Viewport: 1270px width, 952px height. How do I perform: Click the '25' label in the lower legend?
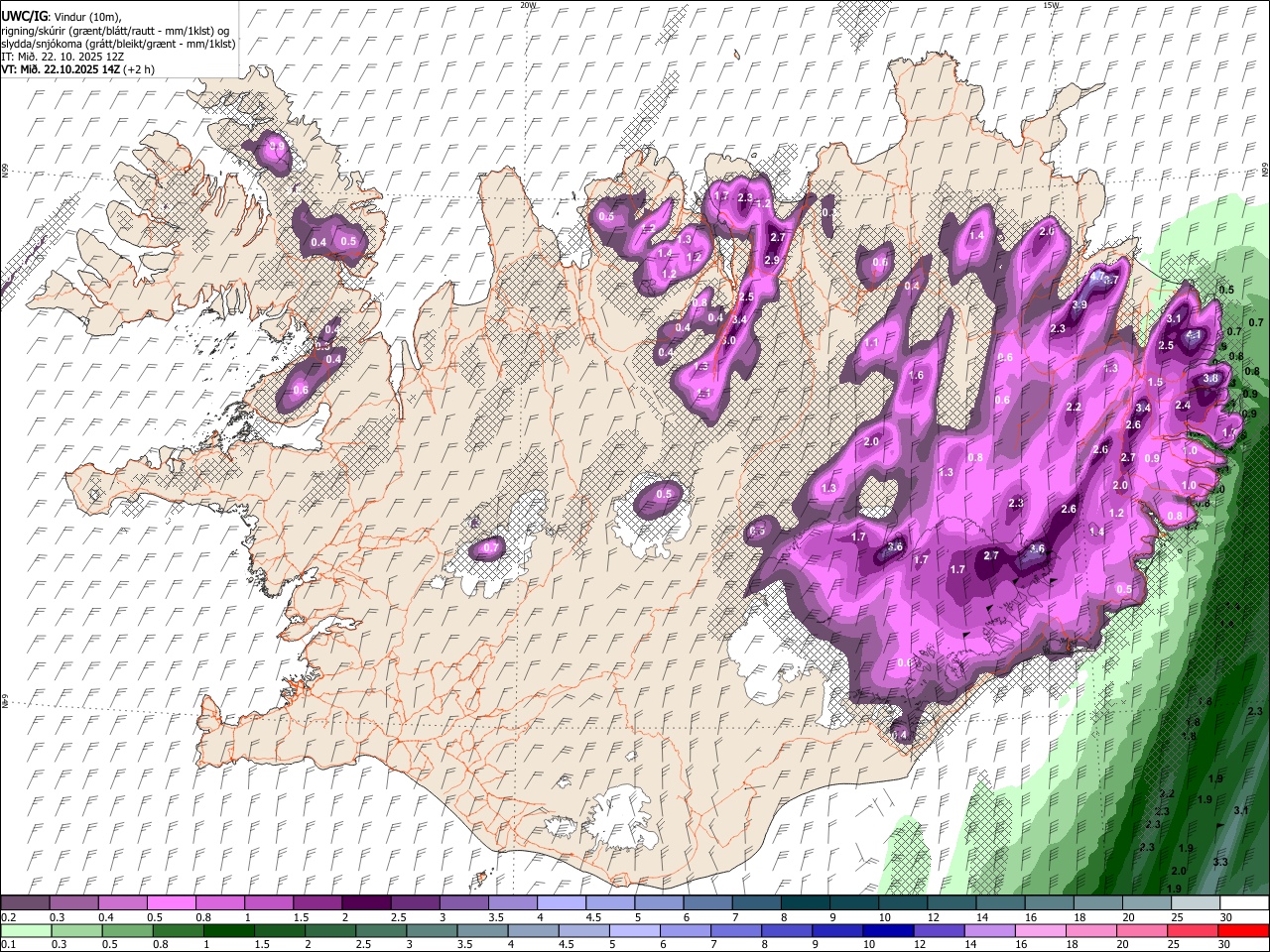(x=1174, y=945)
